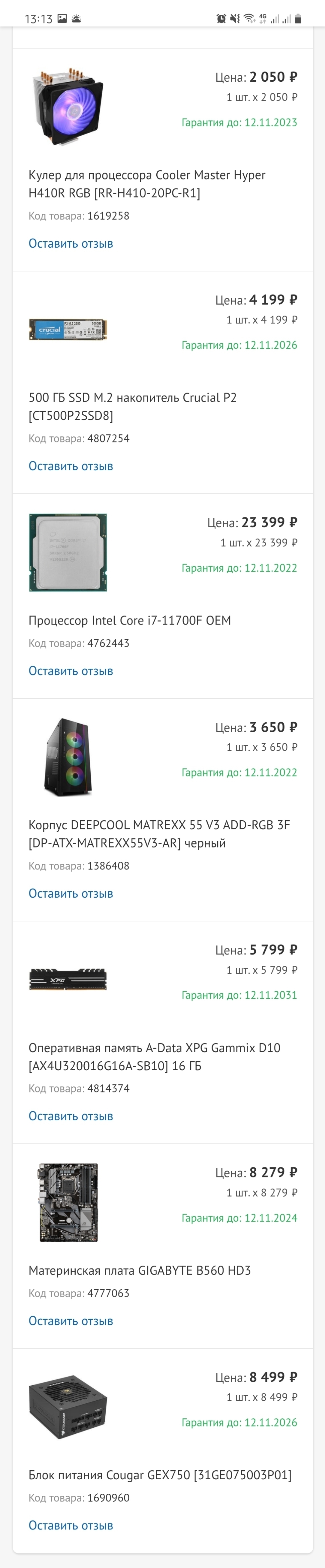Open the Cougar GEX750 power supply image
325x1568 pixels.
click(x=68, y=1407)
